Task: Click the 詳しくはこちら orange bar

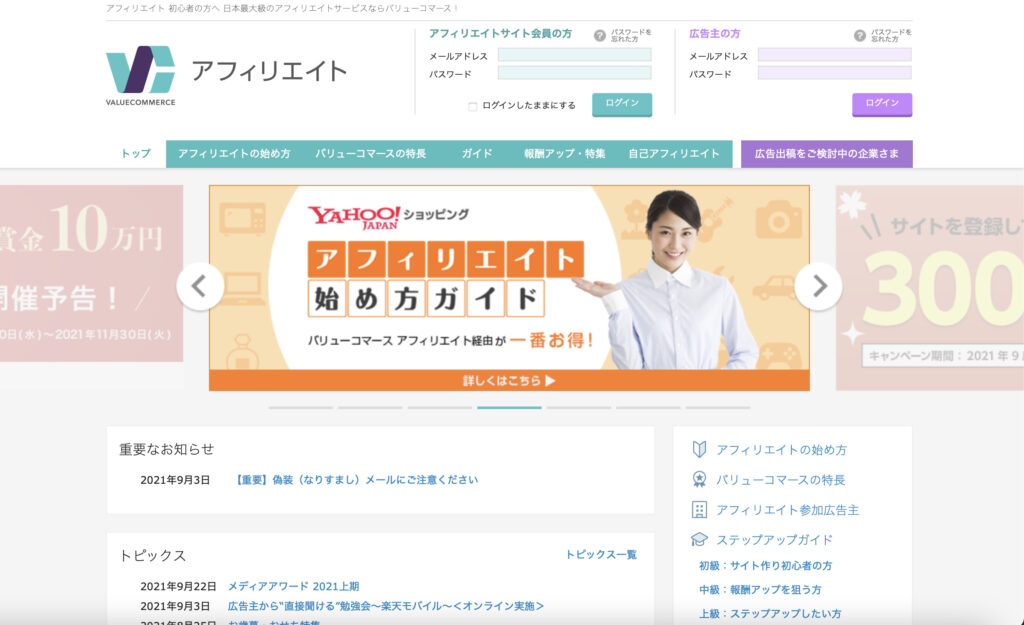Action: point(509,380)
